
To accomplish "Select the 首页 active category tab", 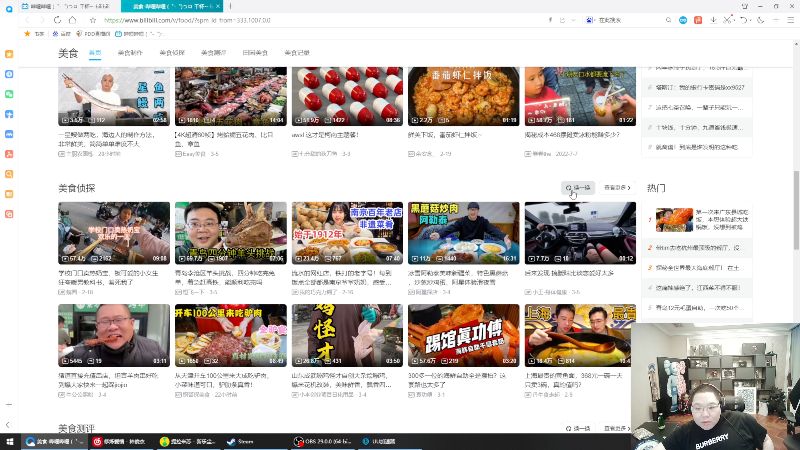I will pyautogui.click(x=95, y=53).
